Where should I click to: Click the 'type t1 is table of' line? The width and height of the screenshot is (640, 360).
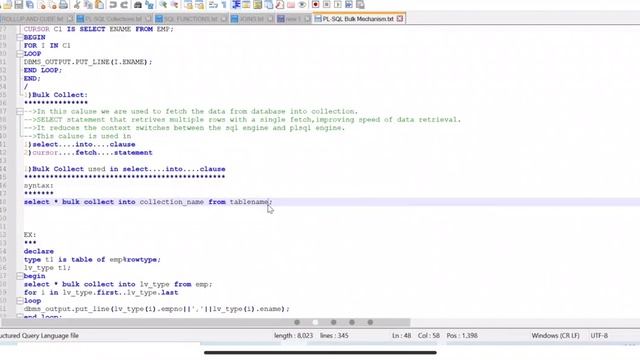[x=92, y=260]
